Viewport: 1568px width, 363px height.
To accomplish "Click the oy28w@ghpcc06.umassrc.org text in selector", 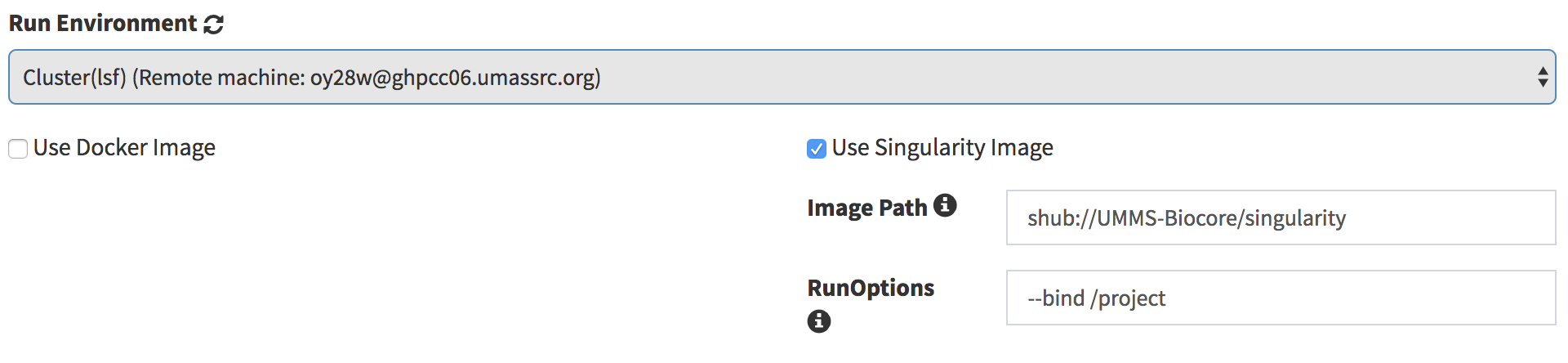I will 452,78.
